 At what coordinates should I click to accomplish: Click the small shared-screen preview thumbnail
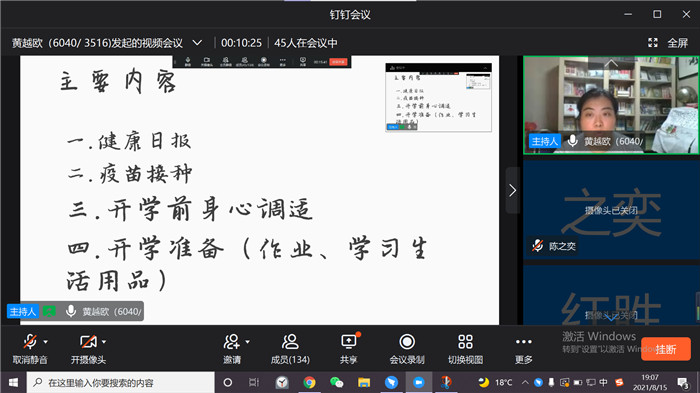tap(438, 97)
